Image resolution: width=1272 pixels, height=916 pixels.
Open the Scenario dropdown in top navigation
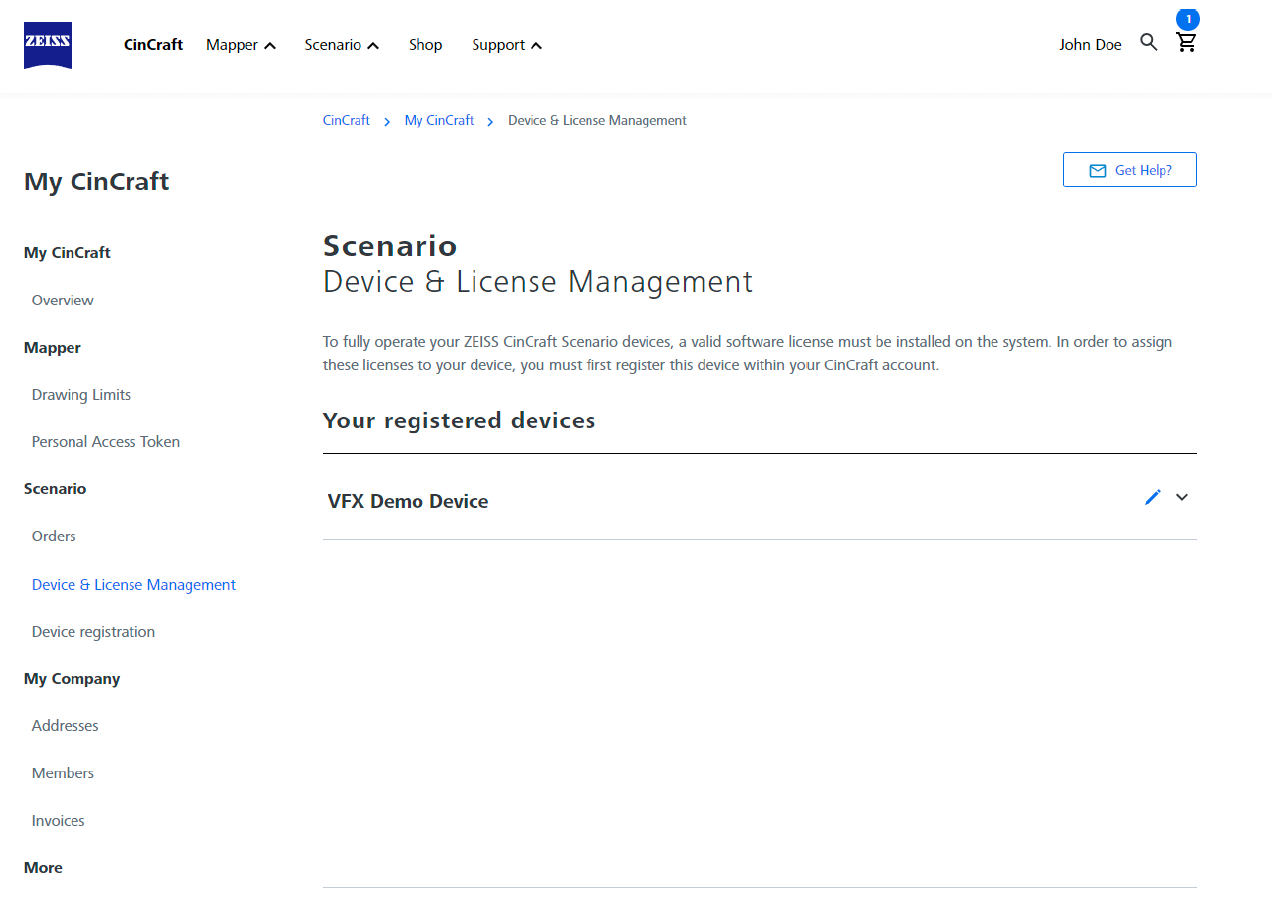click(x=341, y=45)
